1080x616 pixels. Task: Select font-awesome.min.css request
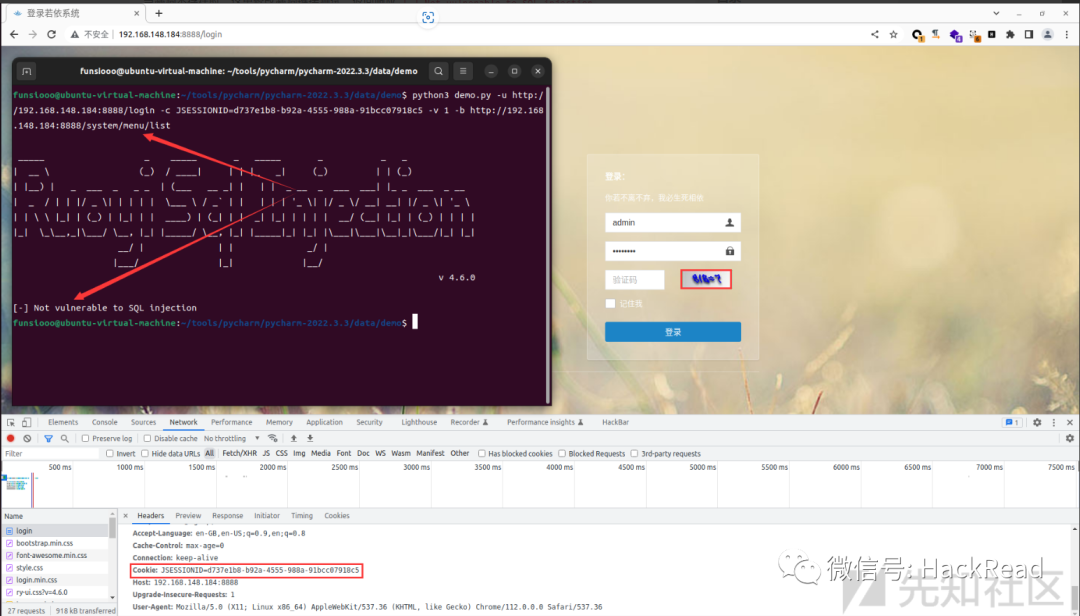(x=55, y=555)
